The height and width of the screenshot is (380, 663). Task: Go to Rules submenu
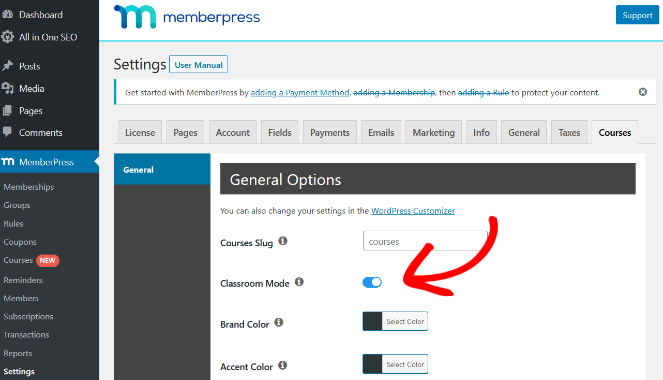(14, 224)
